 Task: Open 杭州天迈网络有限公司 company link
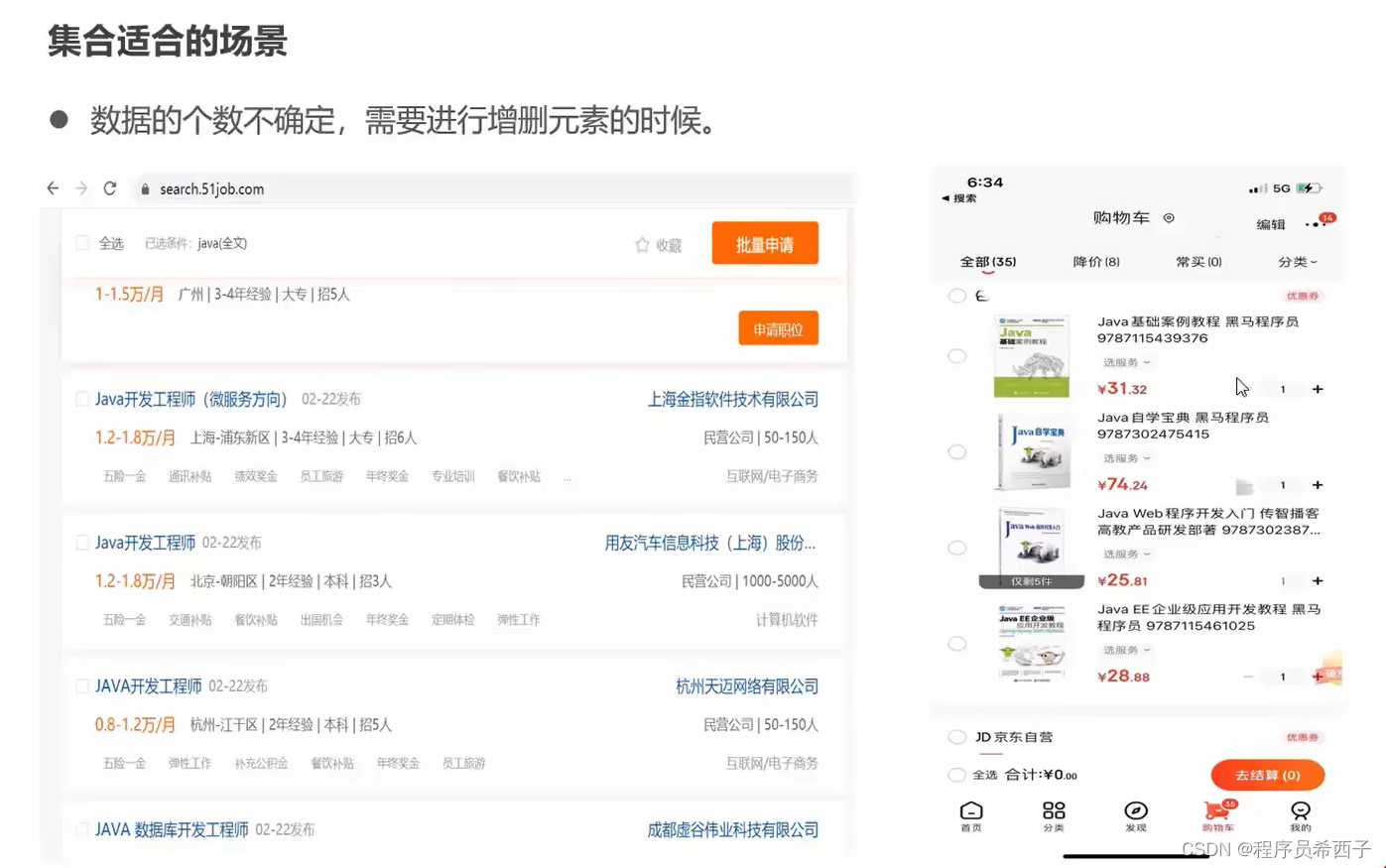747,686
